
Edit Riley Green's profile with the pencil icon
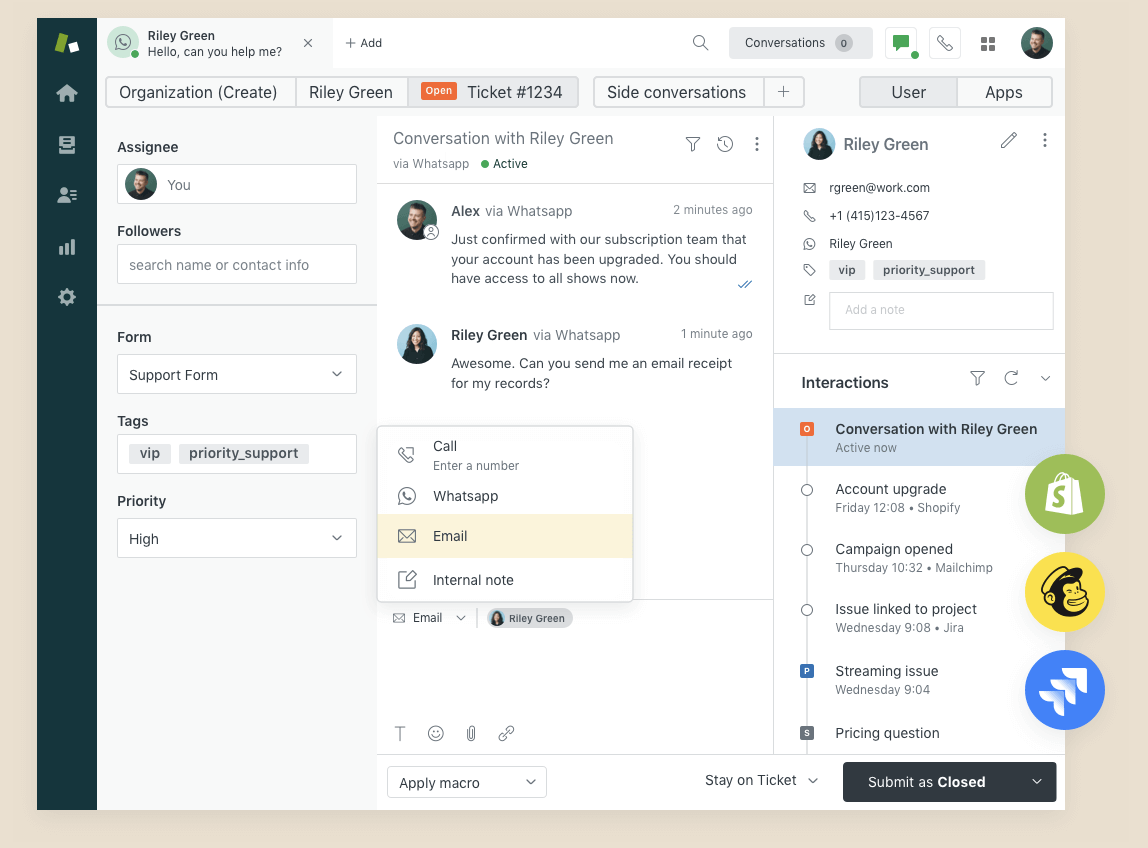1009,141
